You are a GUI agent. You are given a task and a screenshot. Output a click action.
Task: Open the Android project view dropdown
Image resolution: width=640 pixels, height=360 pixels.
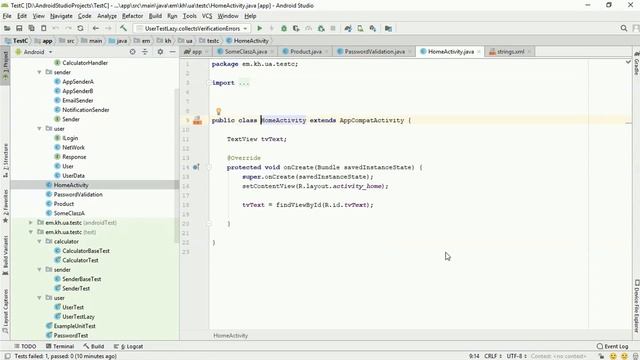point(34,52)
